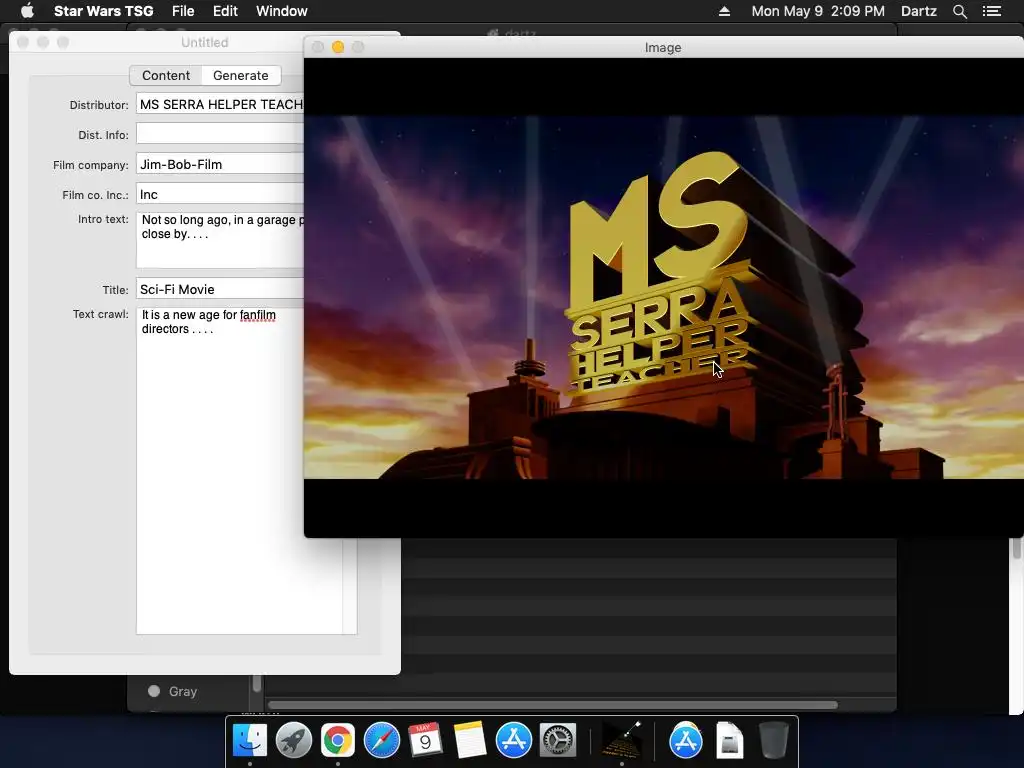Click the Untitled window title bar
This screenshot has height=768, width=1024.
pos(204,42)
